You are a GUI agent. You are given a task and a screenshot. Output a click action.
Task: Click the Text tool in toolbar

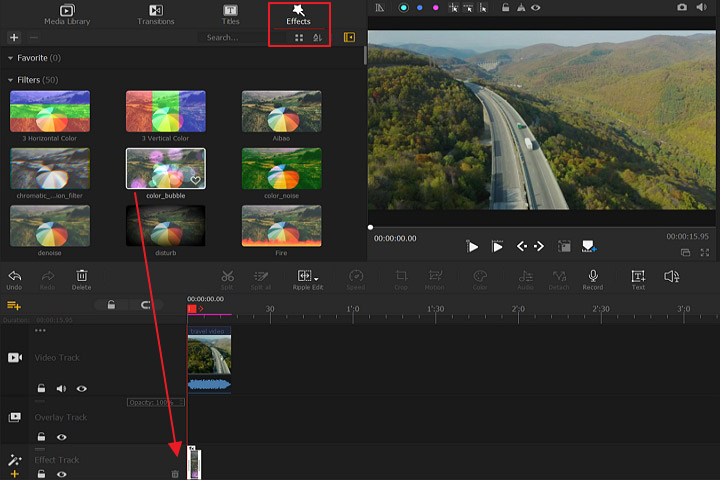pyautogui.click(x=638, y=277)
